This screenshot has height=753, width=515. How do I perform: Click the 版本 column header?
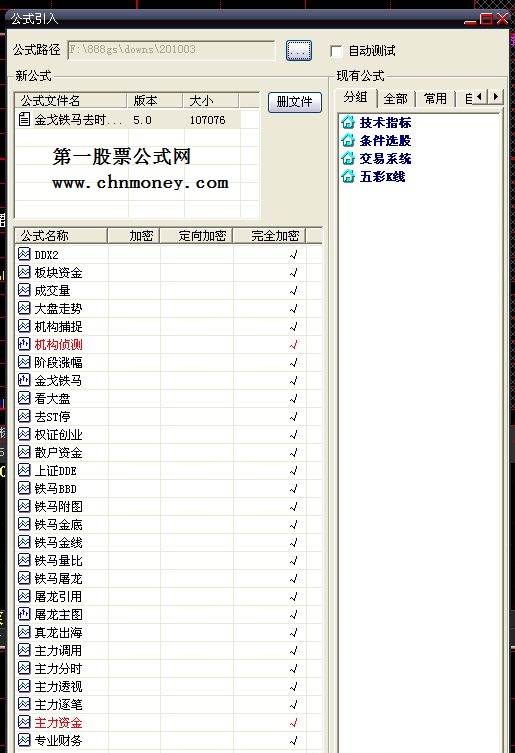pos(155,100)
